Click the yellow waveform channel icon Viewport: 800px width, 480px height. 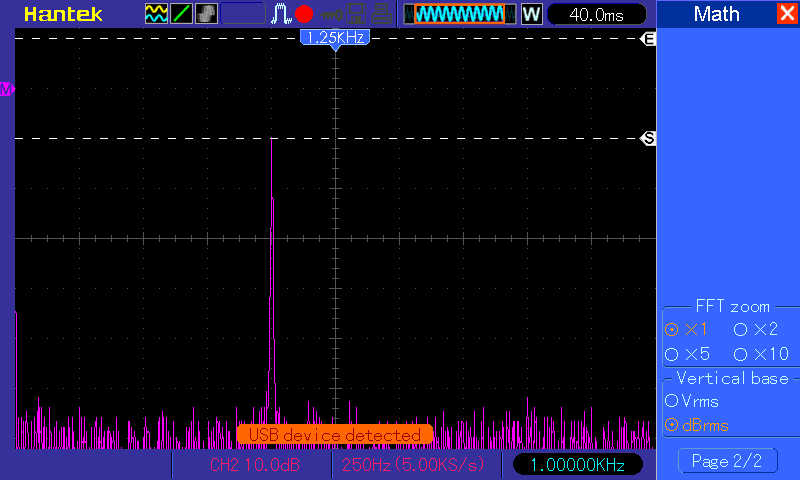pyautogui.click(x=157, y=14)
